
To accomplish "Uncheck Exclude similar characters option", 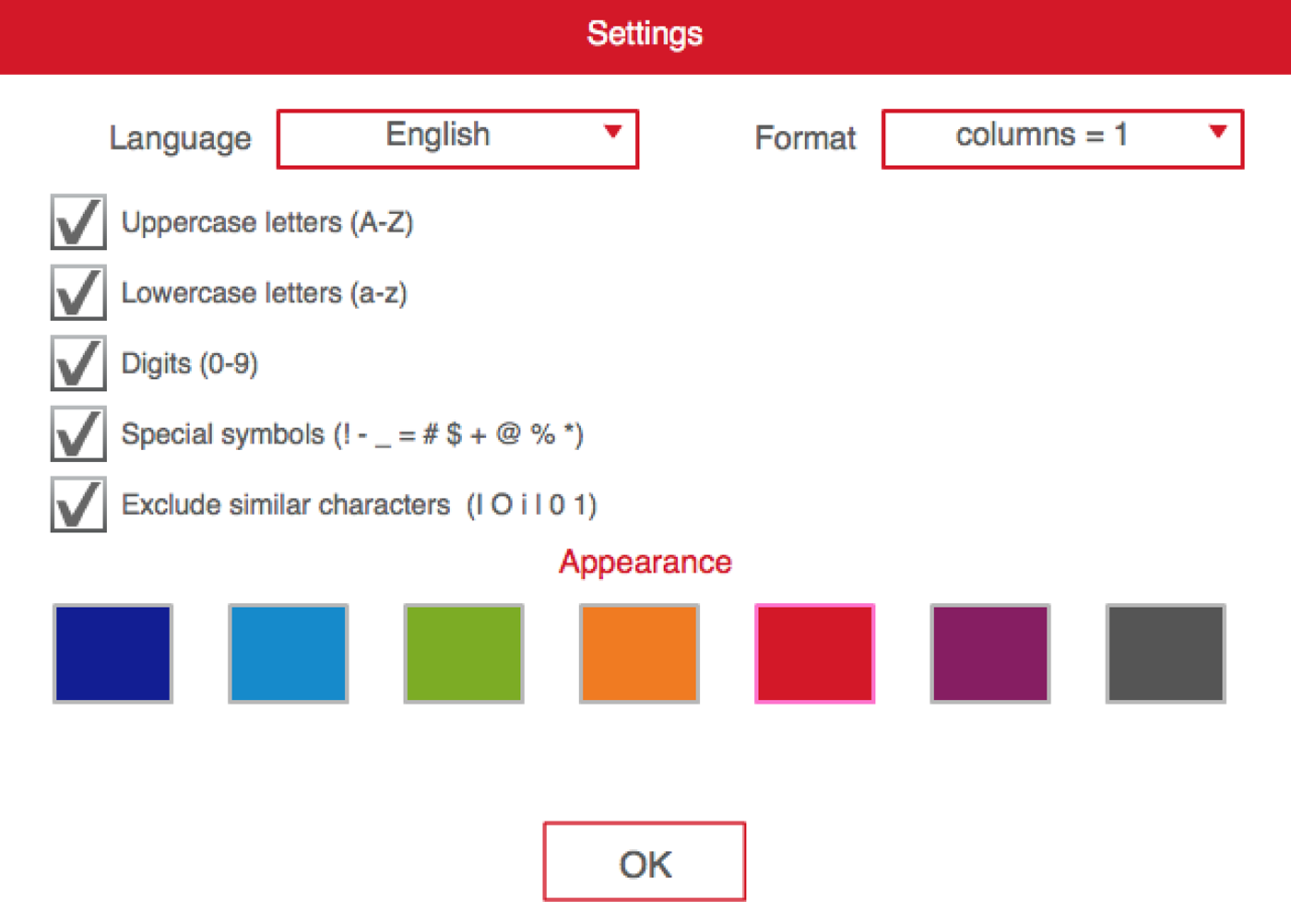I will pyautogui.click(x=78, y=504).
